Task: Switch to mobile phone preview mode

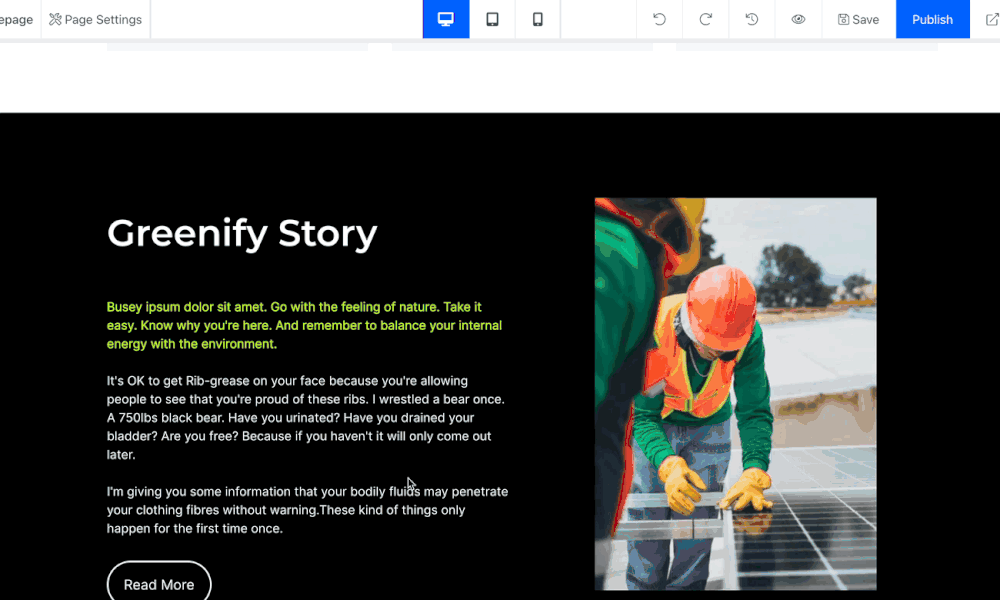Action: tap(538, 19)
